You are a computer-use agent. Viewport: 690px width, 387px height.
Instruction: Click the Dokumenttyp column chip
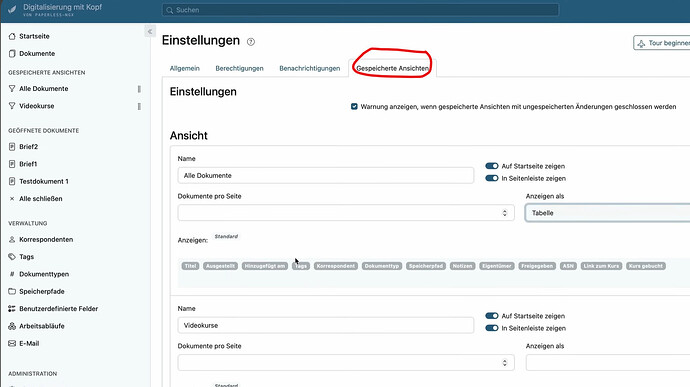(x=382, y=266)
